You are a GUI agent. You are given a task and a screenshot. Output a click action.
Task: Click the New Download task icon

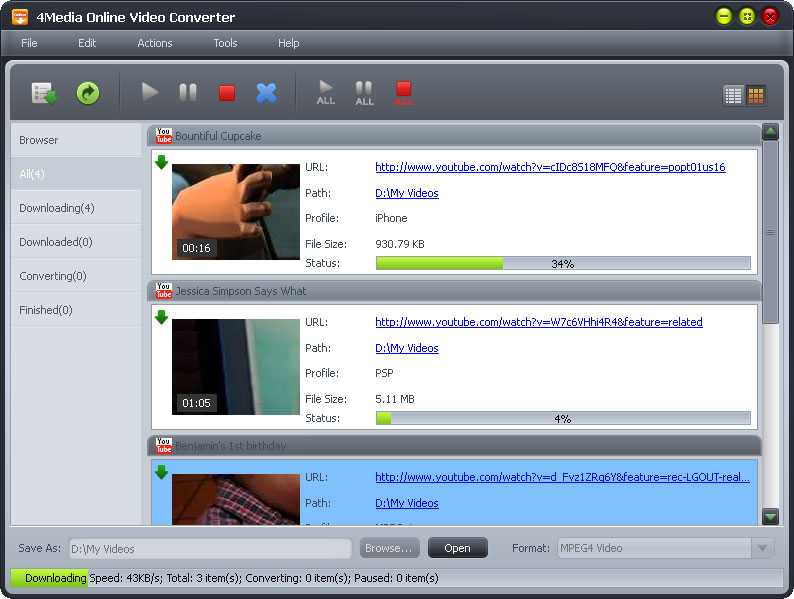[44, 94]
